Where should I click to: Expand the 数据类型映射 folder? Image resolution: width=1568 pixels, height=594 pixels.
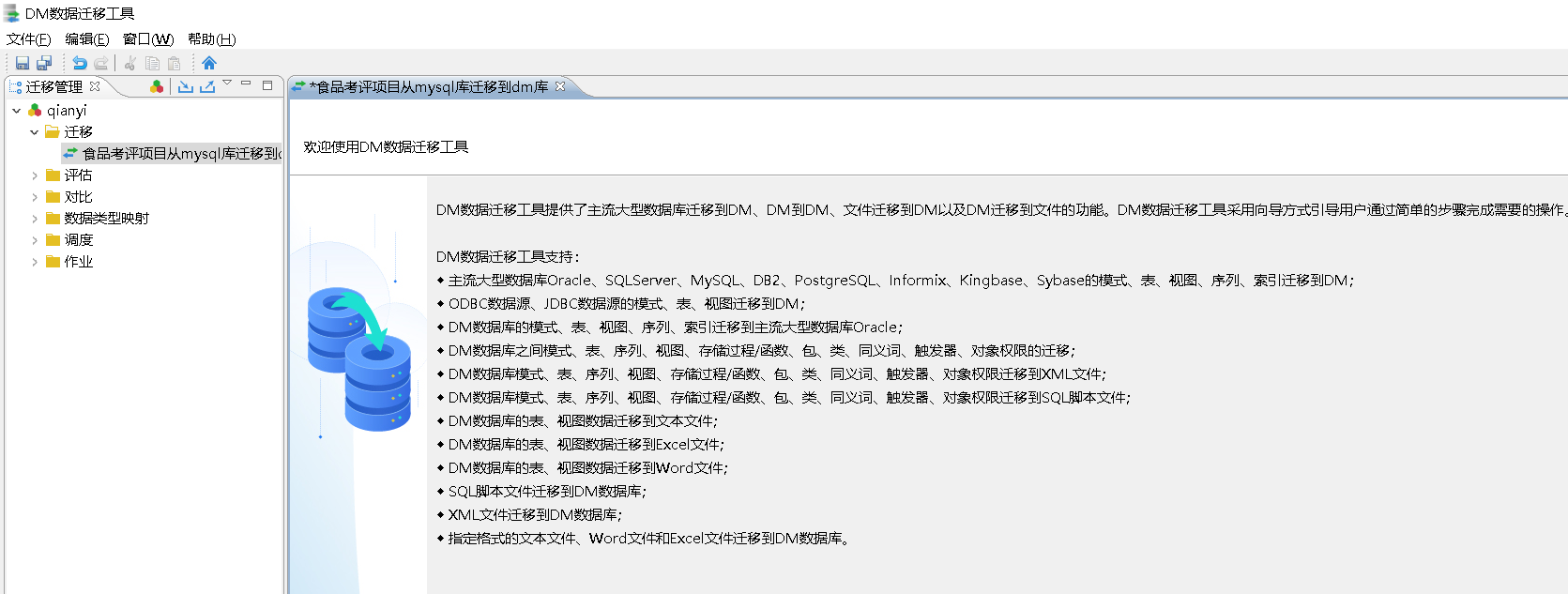[35, 219]
